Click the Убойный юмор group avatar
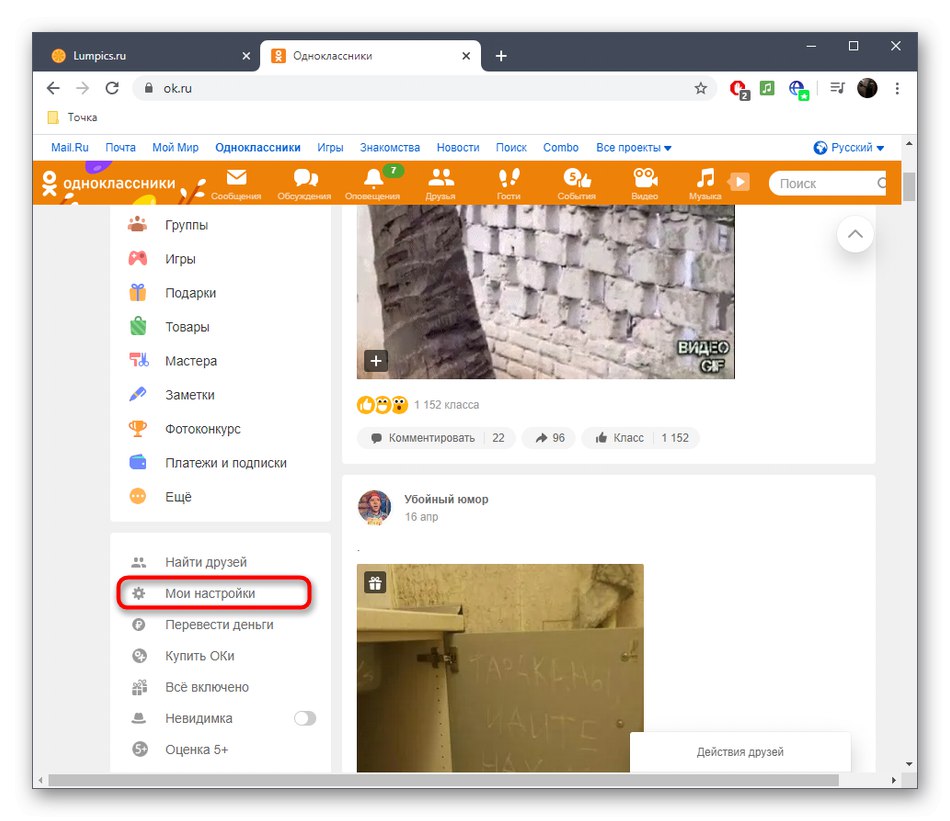This screenshot has width=950, height=821. coord(374,507)
